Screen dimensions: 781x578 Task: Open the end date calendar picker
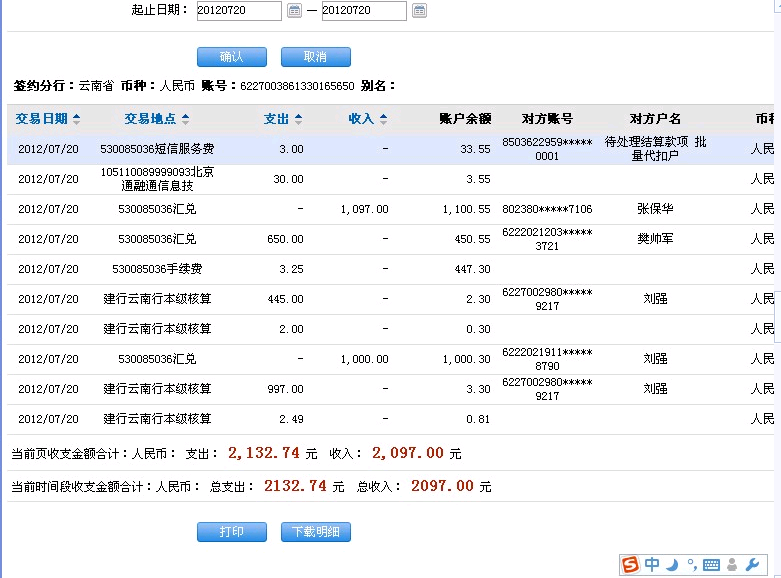coord(419,11)
